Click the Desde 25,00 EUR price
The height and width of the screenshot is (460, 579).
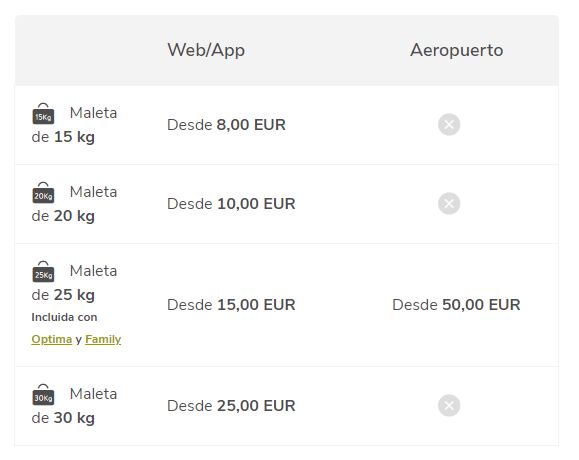tap(231, 406)
